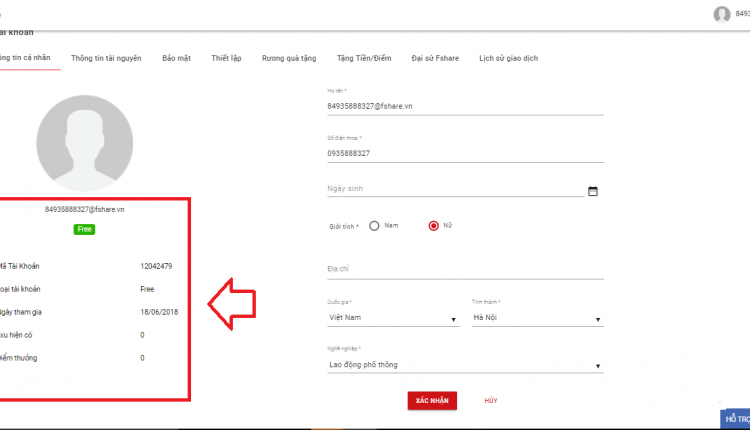Open the Tỉnh thành dropdown showing Hà Nội
This screenshot has height=430, width=750.
(538, 318)
